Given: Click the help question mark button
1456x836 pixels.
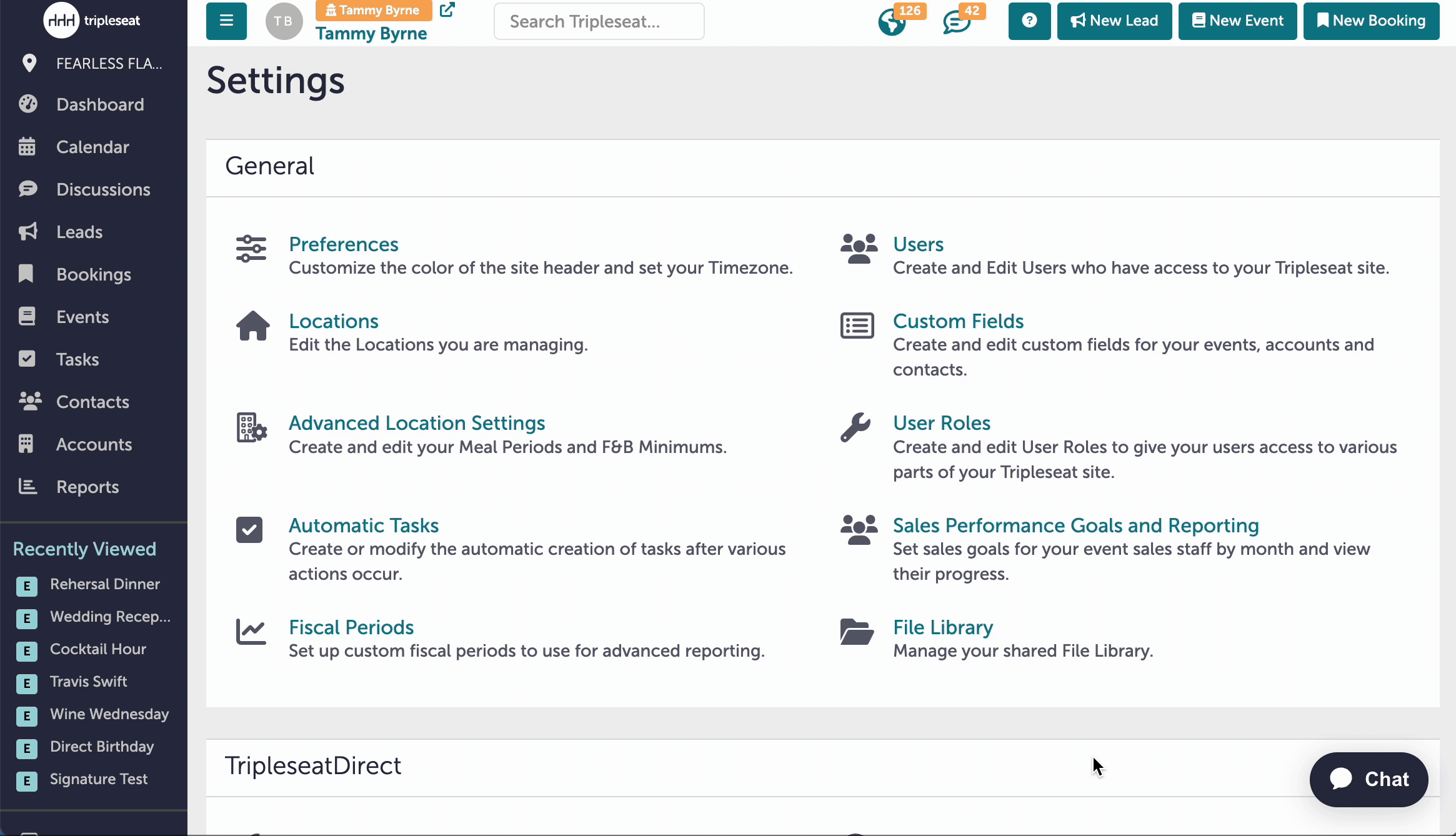Looking at the screenshot, I should click(1029, 21).
